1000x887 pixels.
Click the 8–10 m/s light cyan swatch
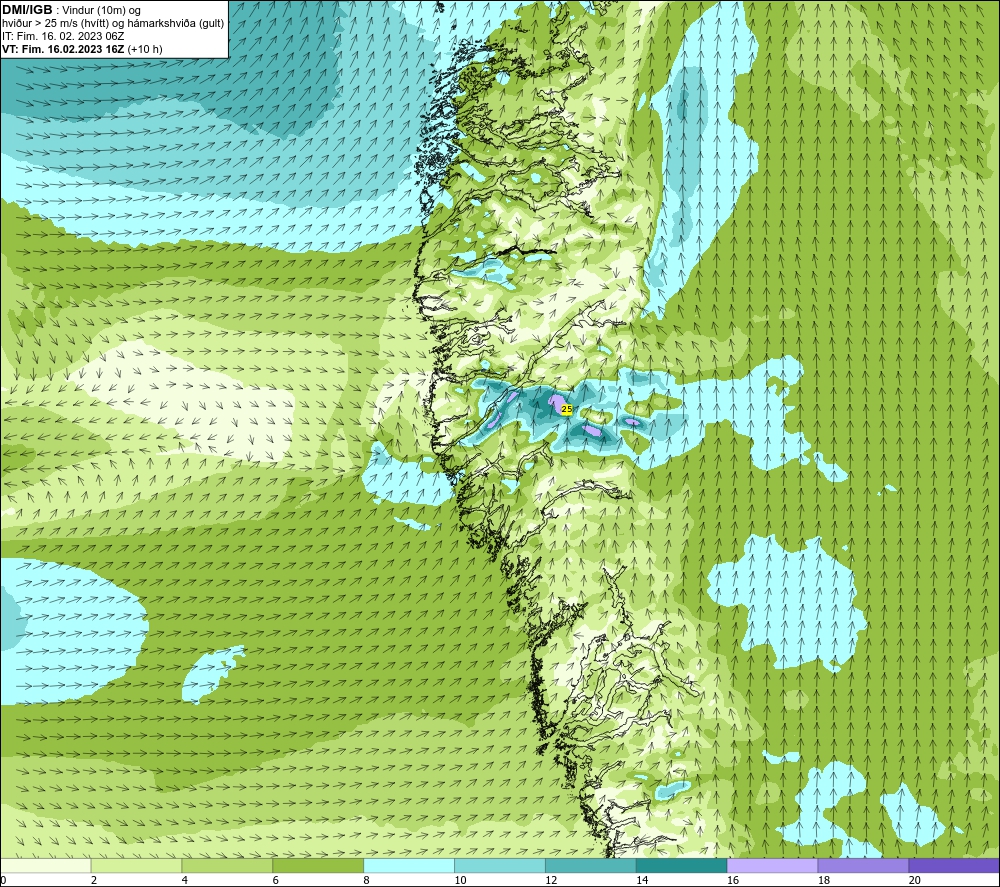coord(409,865)
